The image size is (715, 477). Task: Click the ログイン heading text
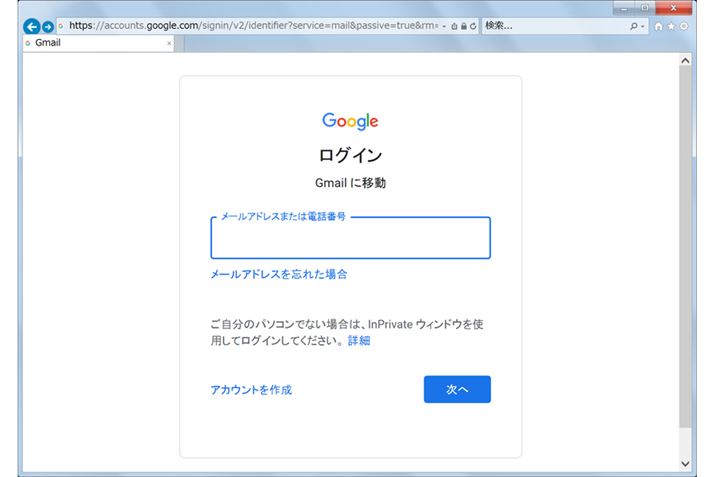click(x=350, y=156)
